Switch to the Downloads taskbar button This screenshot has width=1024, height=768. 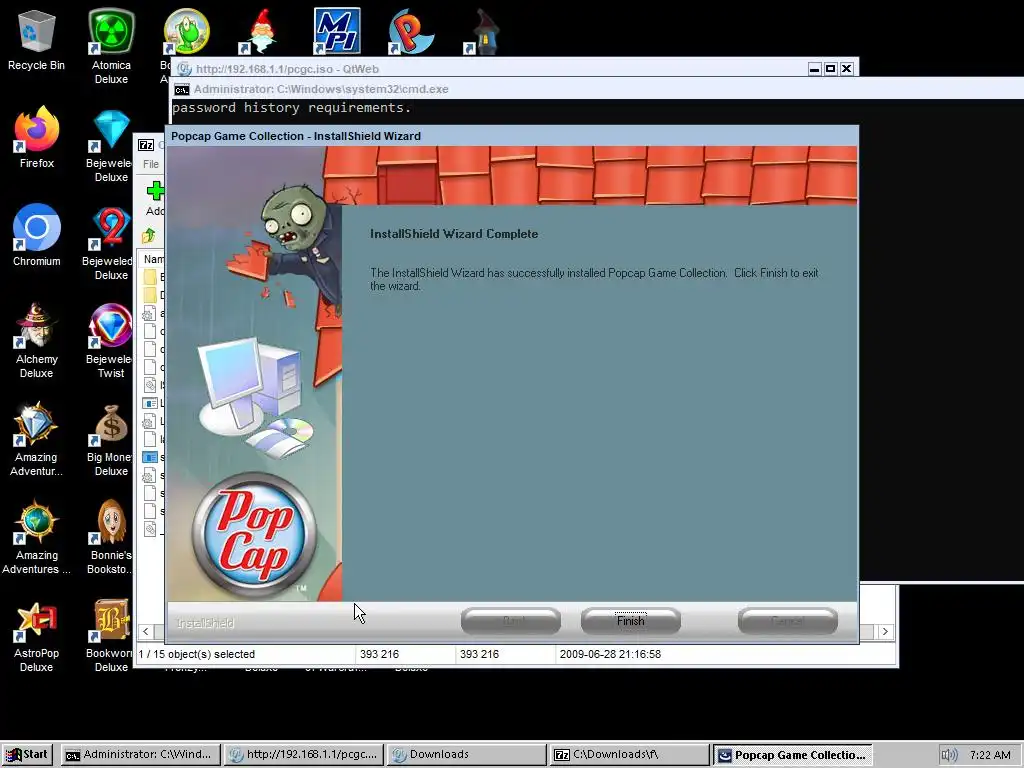tap(467, 754)
